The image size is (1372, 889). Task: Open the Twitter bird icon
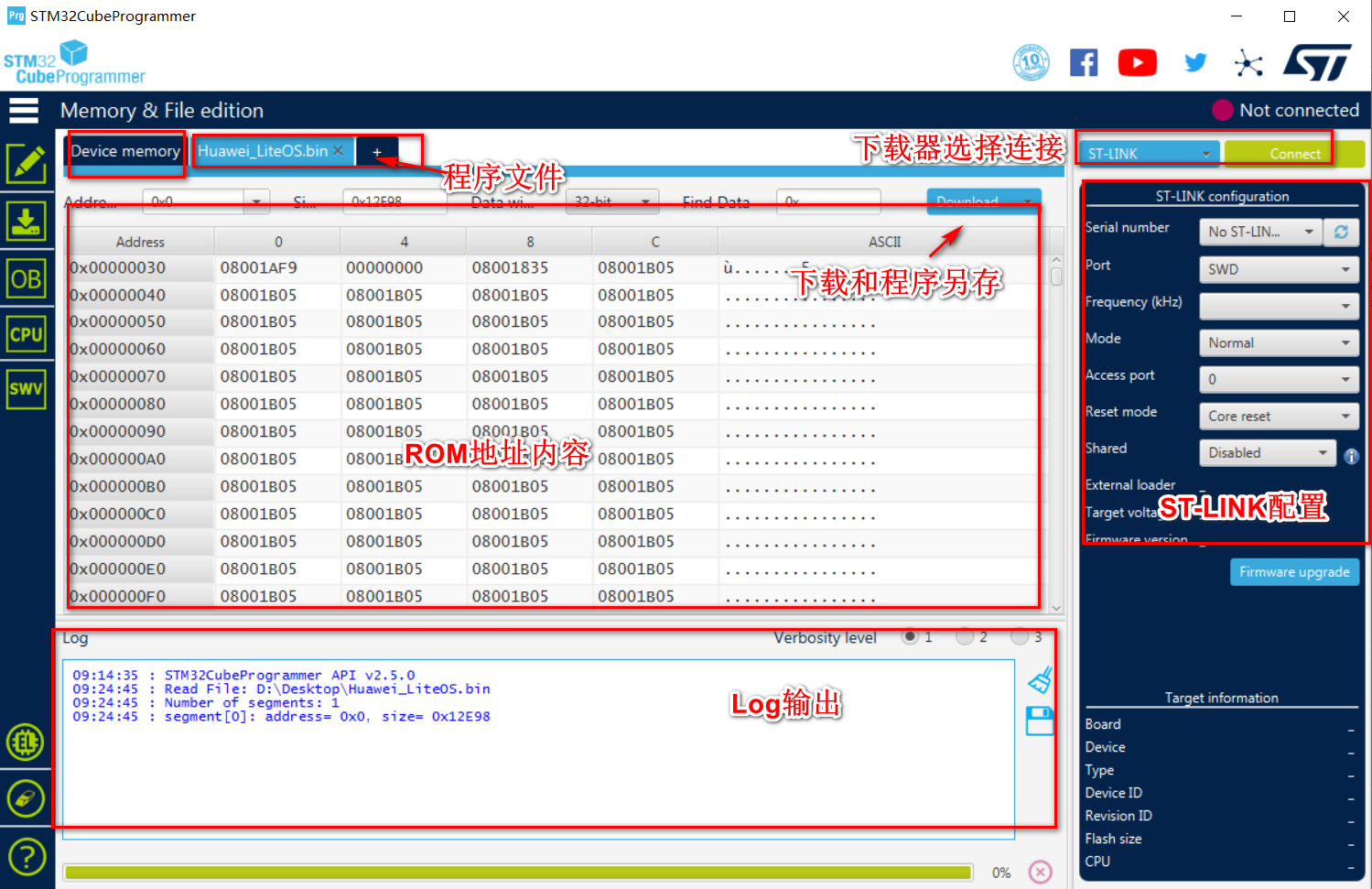(1195, 62)
